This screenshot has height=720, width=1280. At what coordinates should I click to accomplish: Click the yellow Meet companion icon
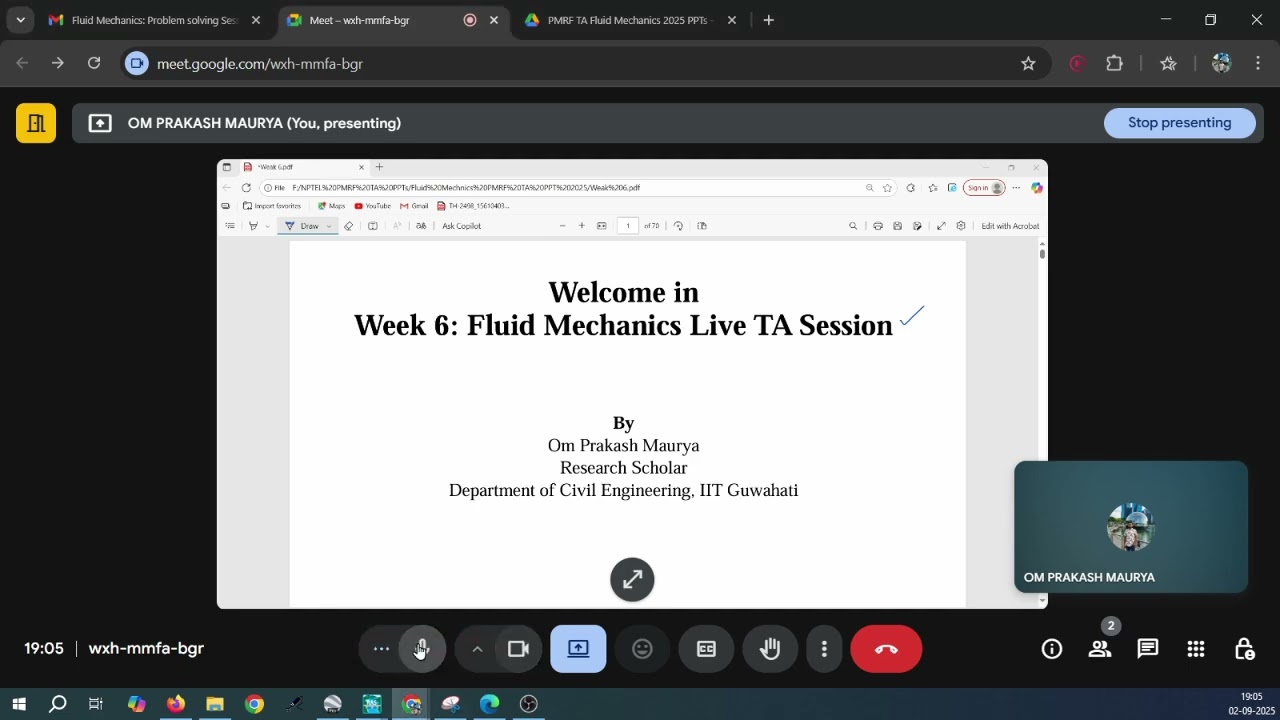coord(36,123)
